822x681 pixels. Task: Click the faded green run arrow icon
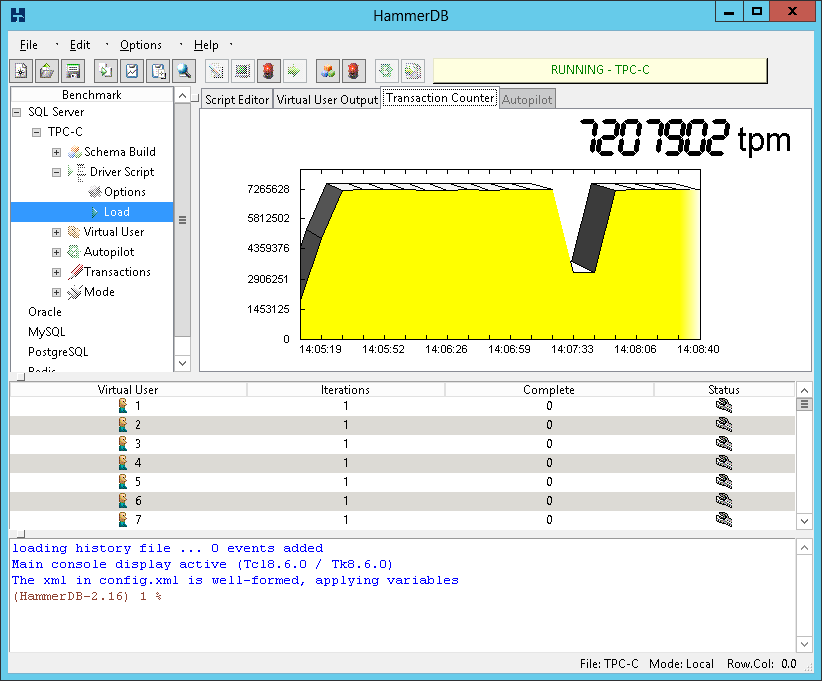(x=295, y=71)
